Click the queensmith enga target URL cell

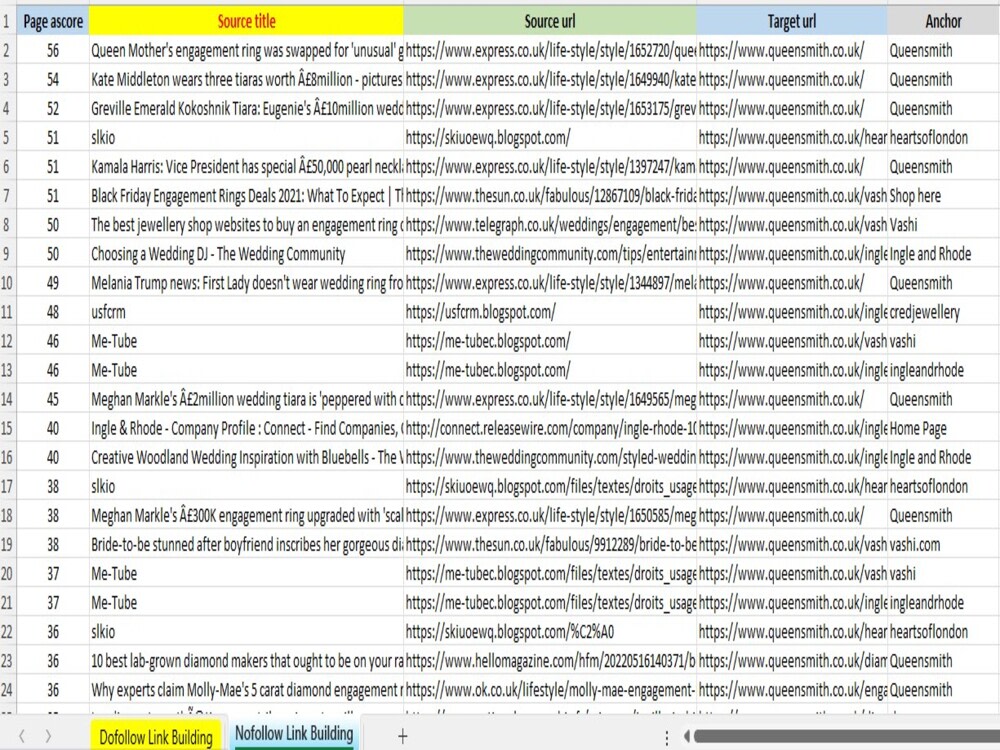[791, 689]
